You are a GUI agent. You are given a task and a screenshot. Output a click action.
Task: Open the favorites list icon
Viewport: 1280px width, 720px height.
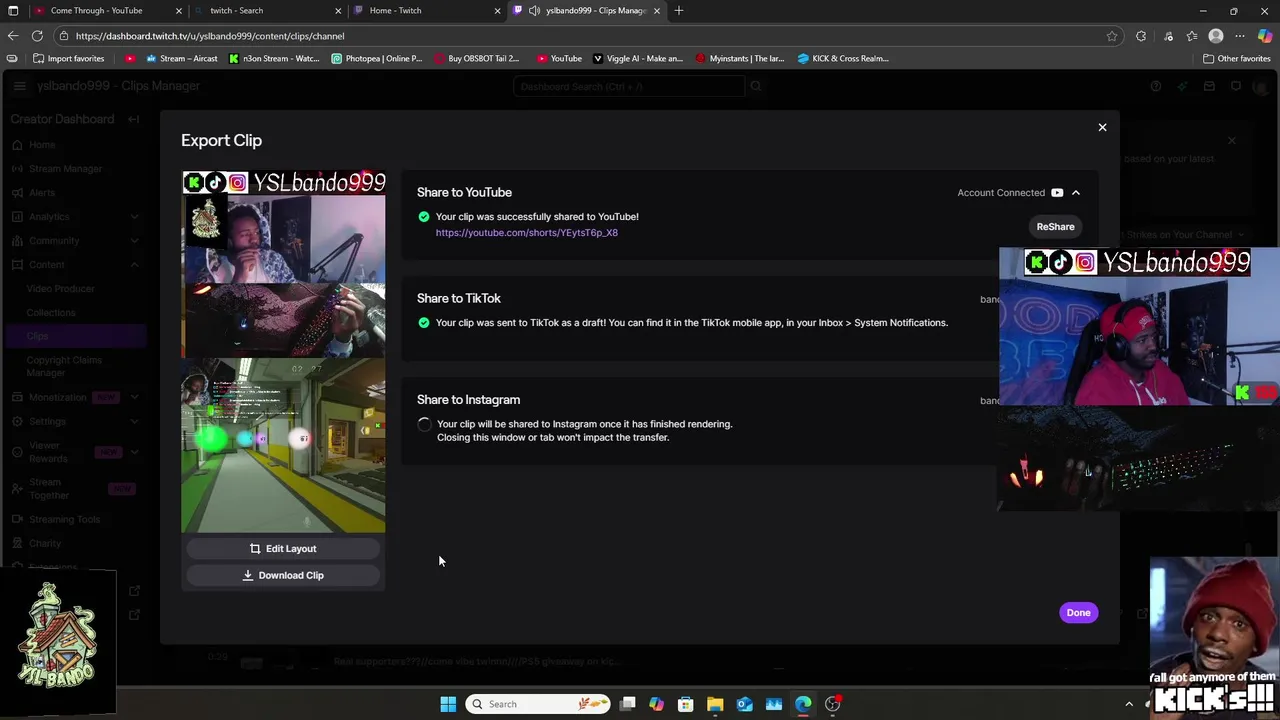(1192, 36)
